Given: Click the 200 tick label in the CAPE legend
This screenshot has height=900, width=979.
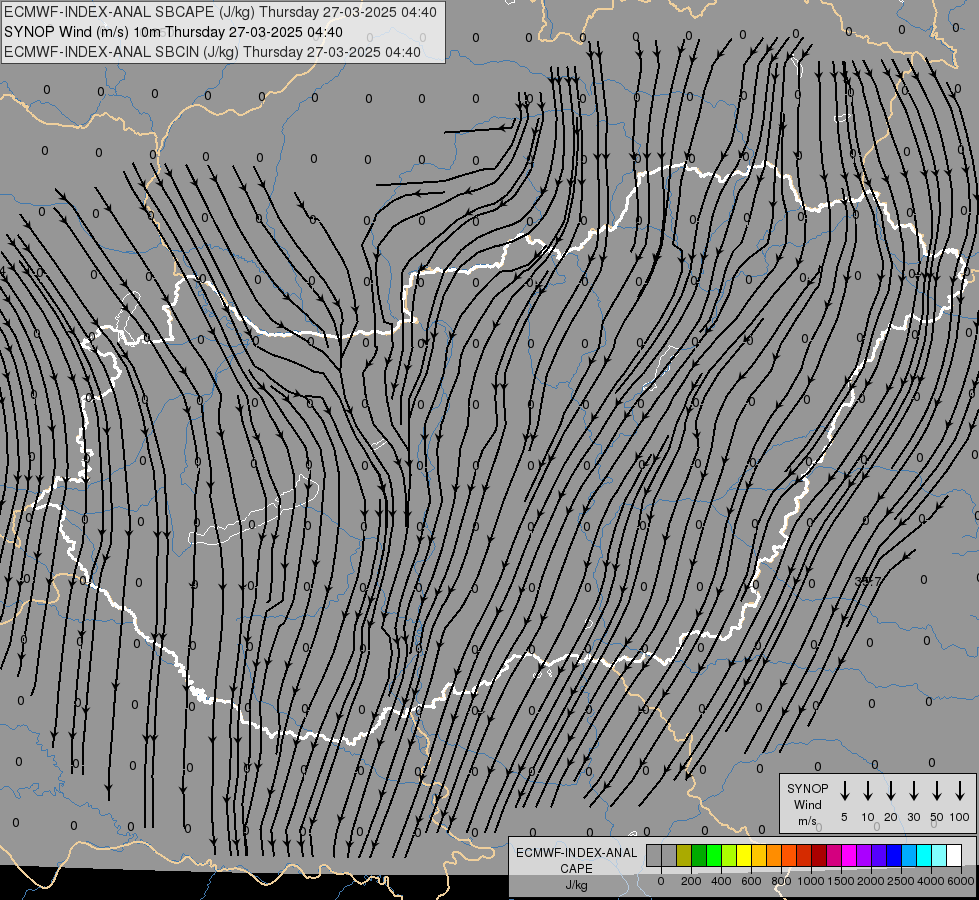Looking at the screenshot, I should [x=691, y=881].
